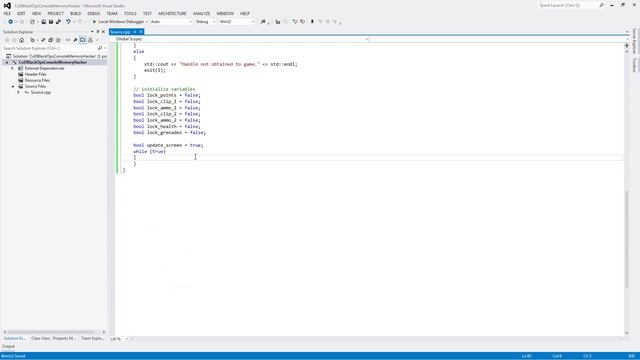640x360 pixels.
Task: Click Solution Explorer Properties wrench icon
Action: click(x=75, y=40)
